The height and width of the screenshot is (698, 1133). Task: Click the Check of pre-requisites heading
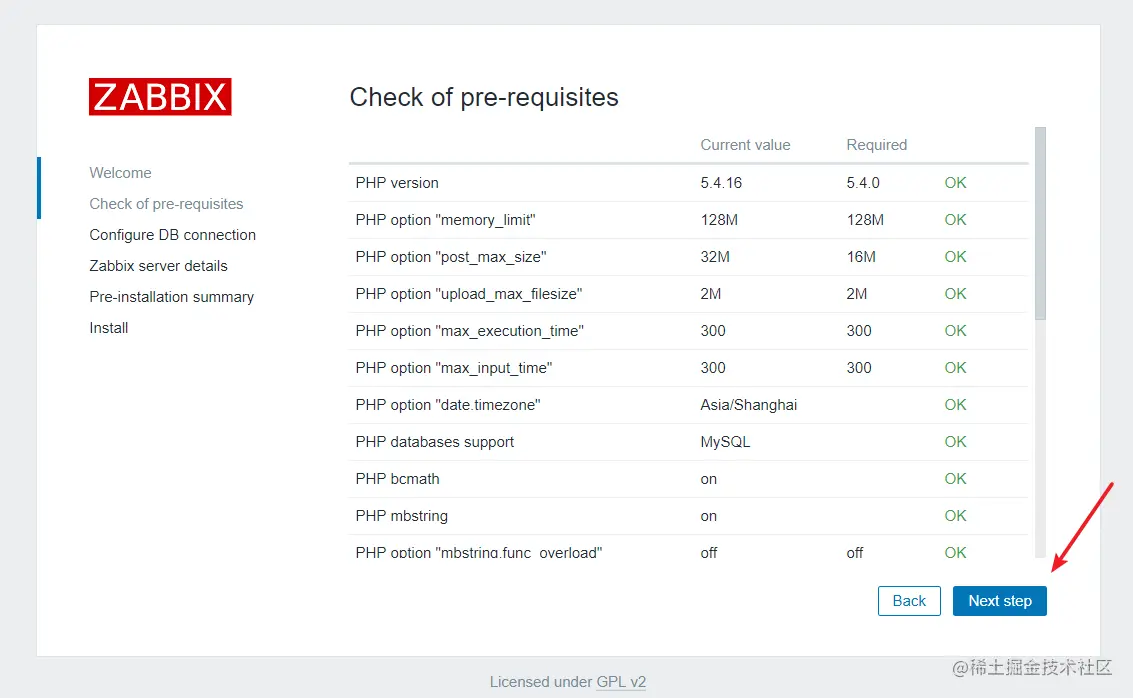coord(484,98)
